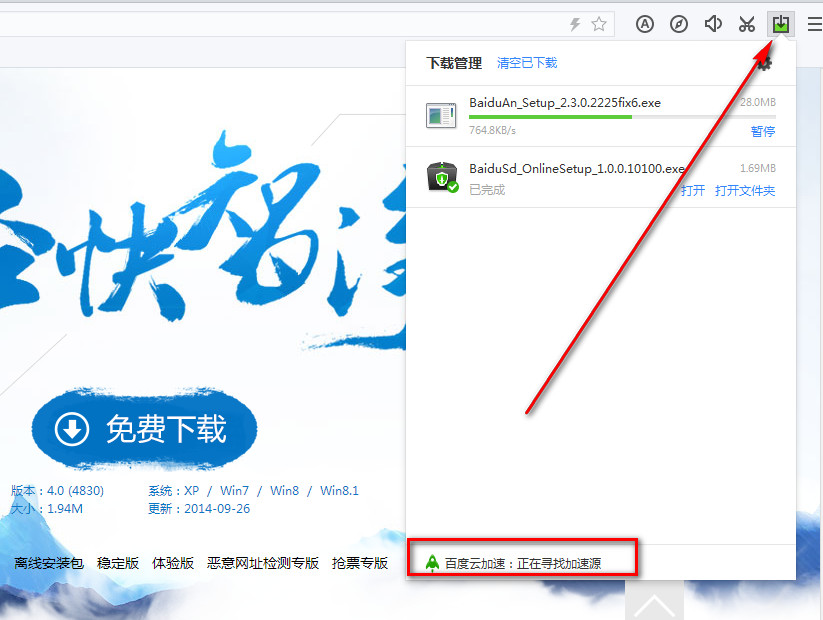This screenshot has height=620, width=823.
Task: Click the circled A toolbar icon
Action: (x=645, y=24)
